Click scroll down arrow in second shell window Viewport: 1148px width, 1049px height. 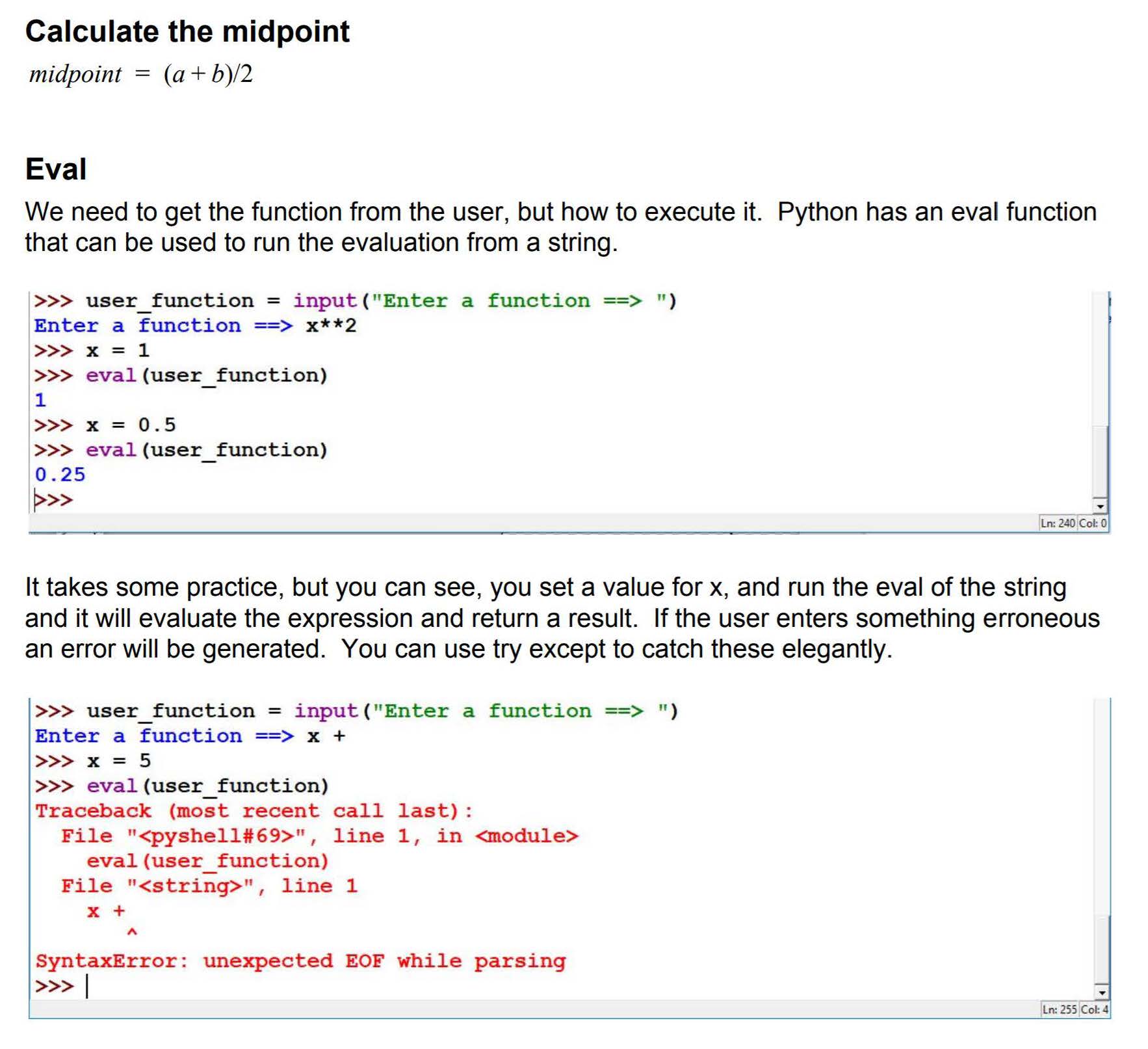(1101, 993)
